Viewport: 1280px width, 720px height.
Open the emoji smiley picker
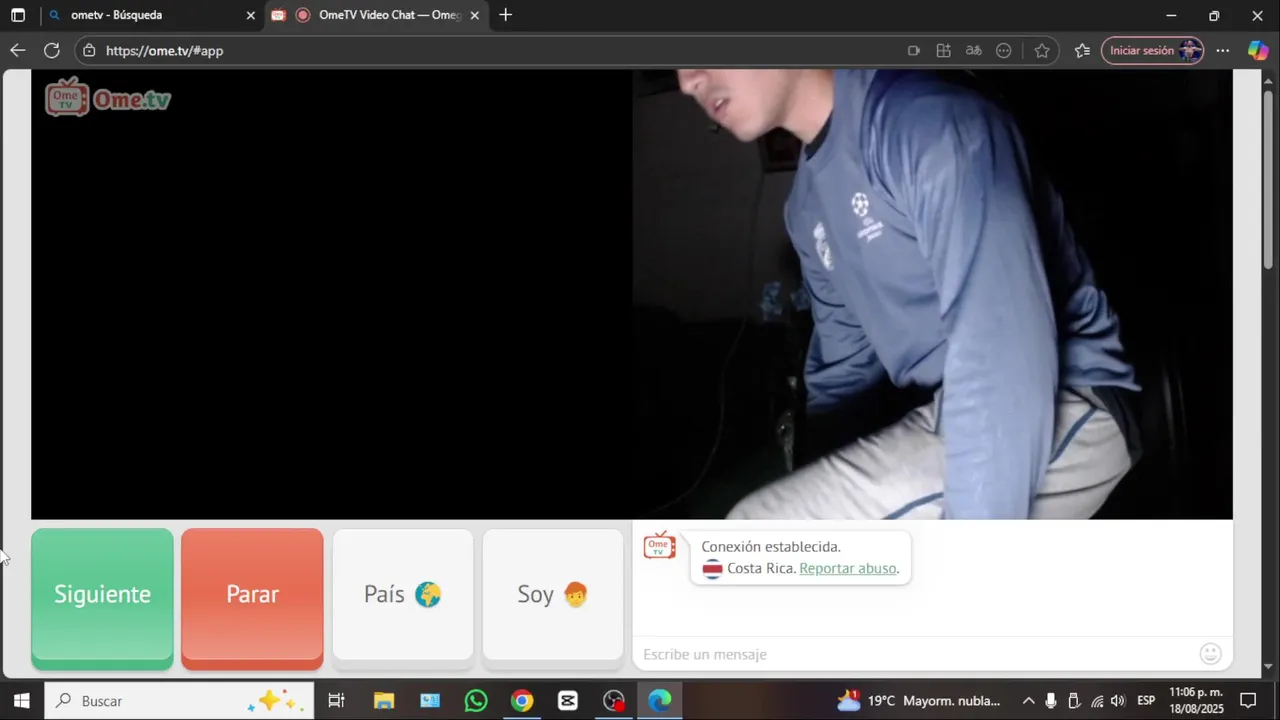click(x=1210, y=654)
